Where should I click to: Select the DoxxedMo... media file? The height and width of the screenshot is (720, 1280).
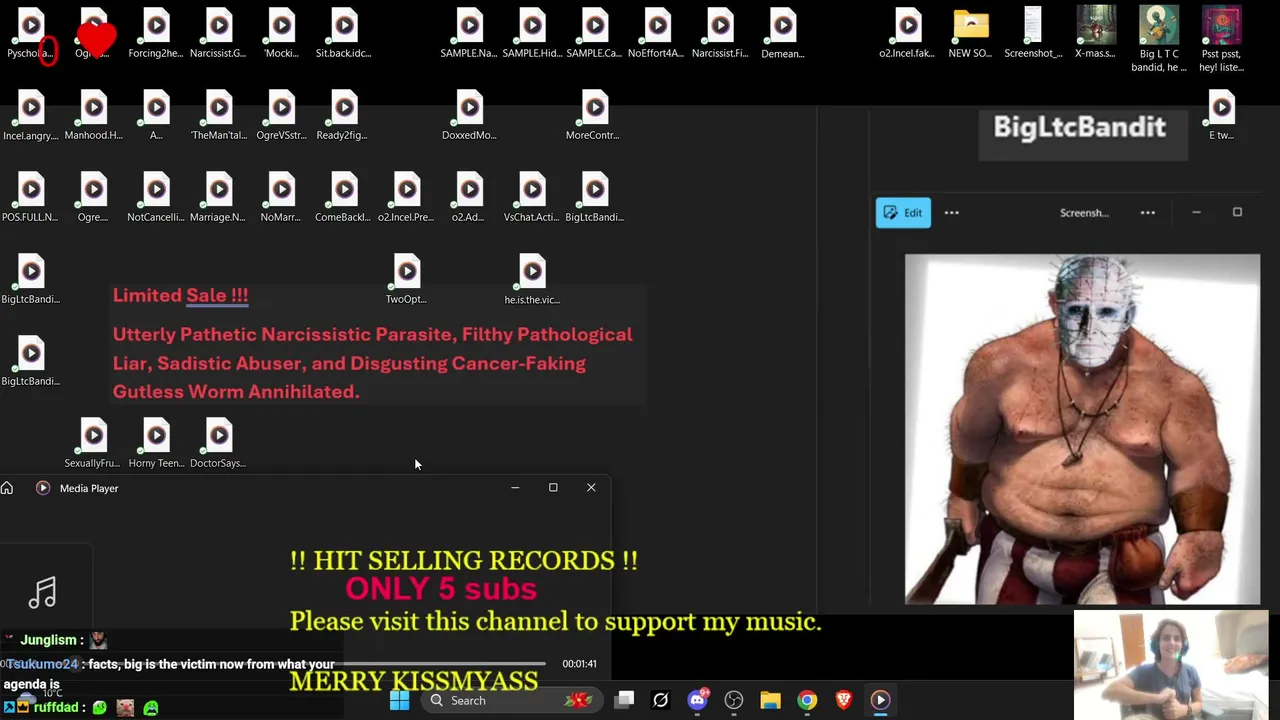click(469, 116)
